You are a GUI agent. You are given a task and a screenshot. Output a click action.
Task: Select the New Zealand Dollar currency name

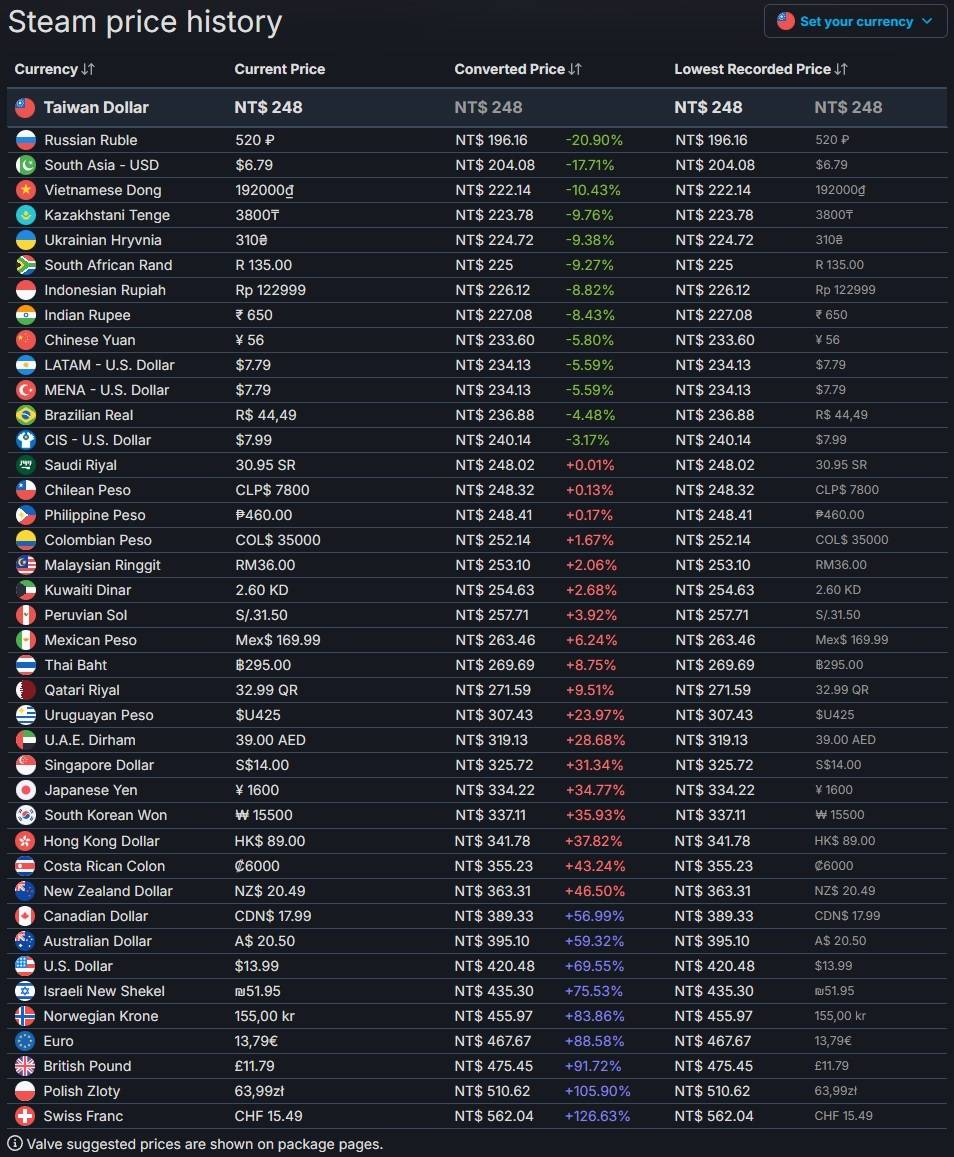108,891
